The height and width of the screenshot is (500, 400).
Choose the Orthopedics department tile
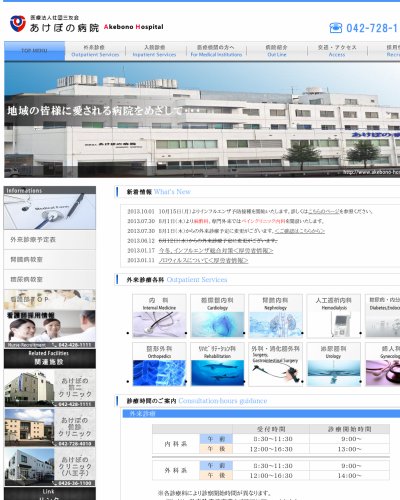click(159, 364)
